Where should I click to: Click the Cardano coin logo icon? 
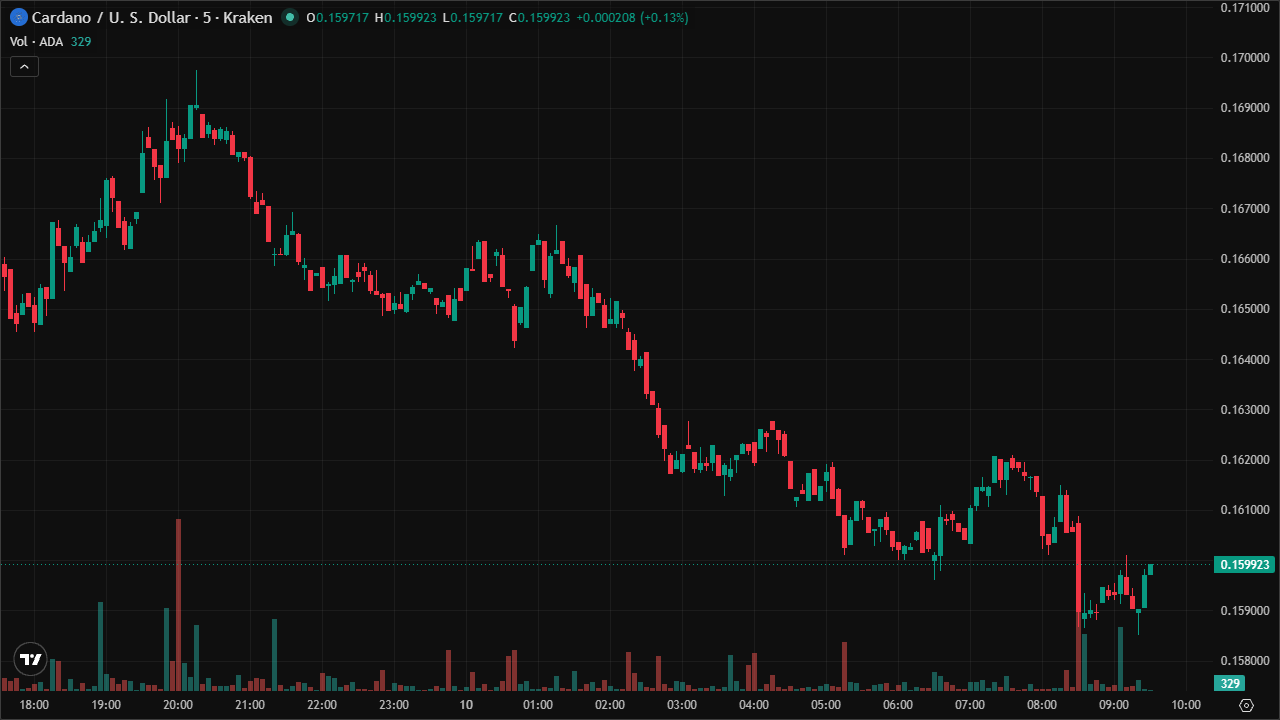pyautogui.click(x=18, y=17)
